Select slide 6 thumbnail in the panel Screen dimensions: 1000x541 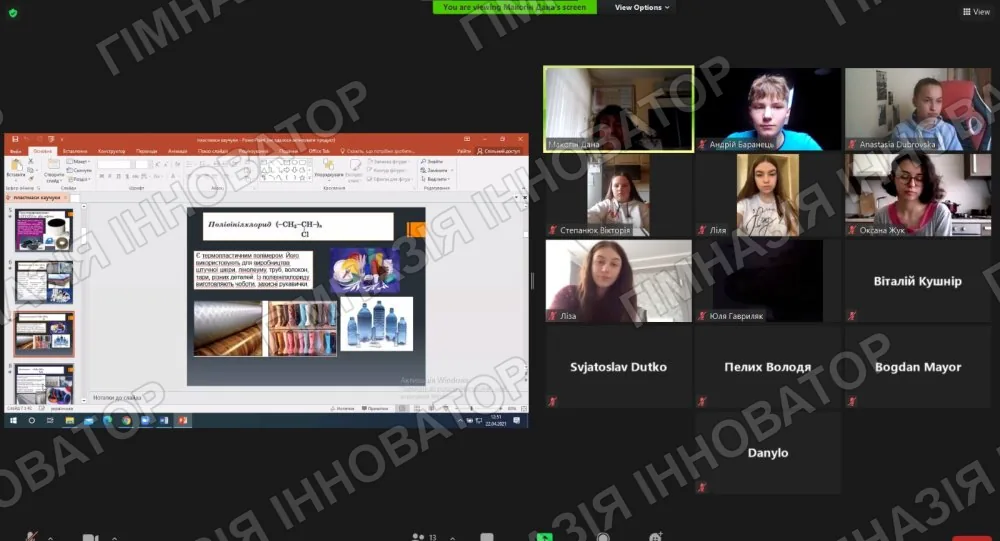(43, 282)
